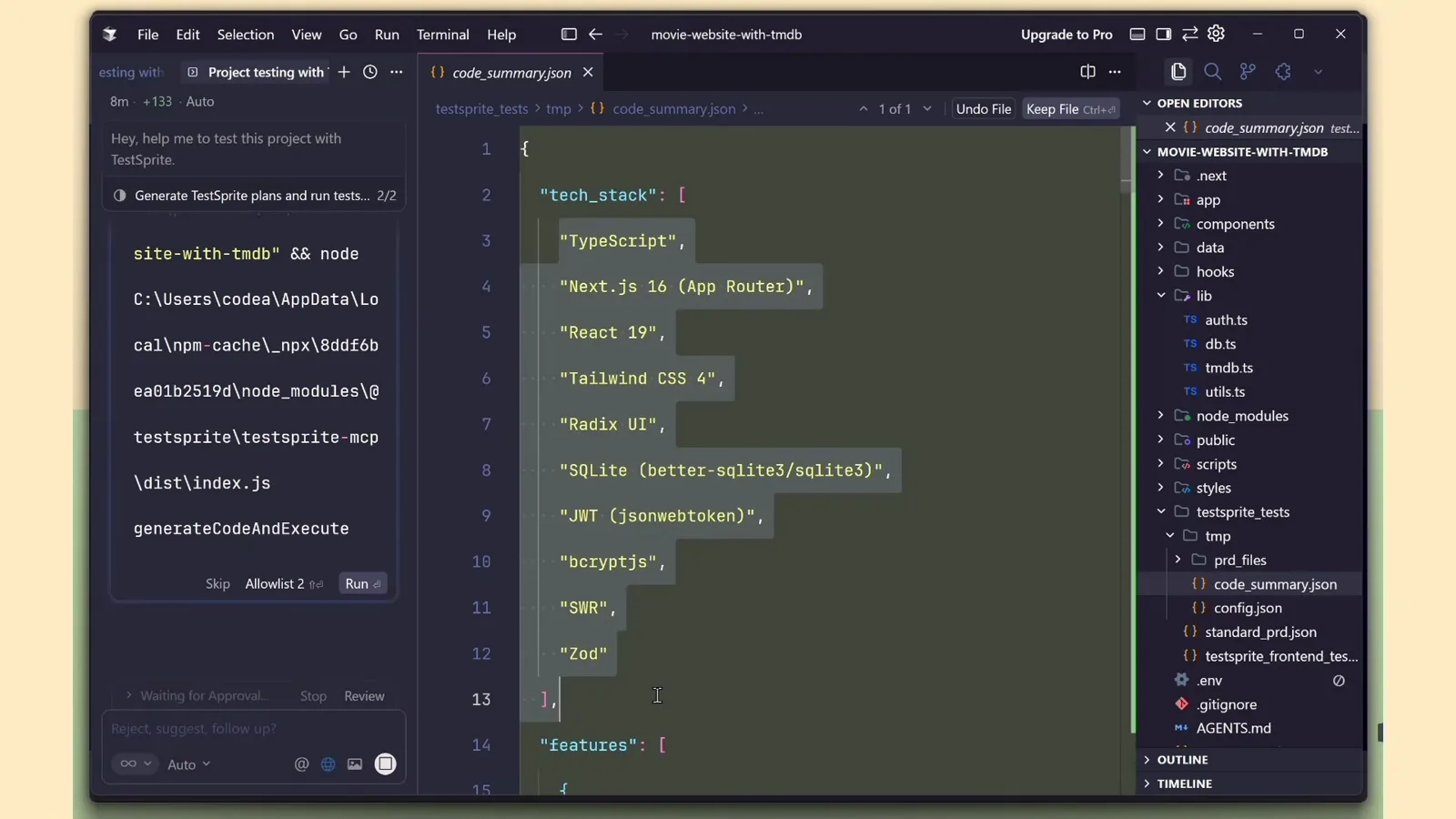Click Skip on the command prompt
Image resolution: width=1456 pixels, height=819 pixels.
pos(217,583)
